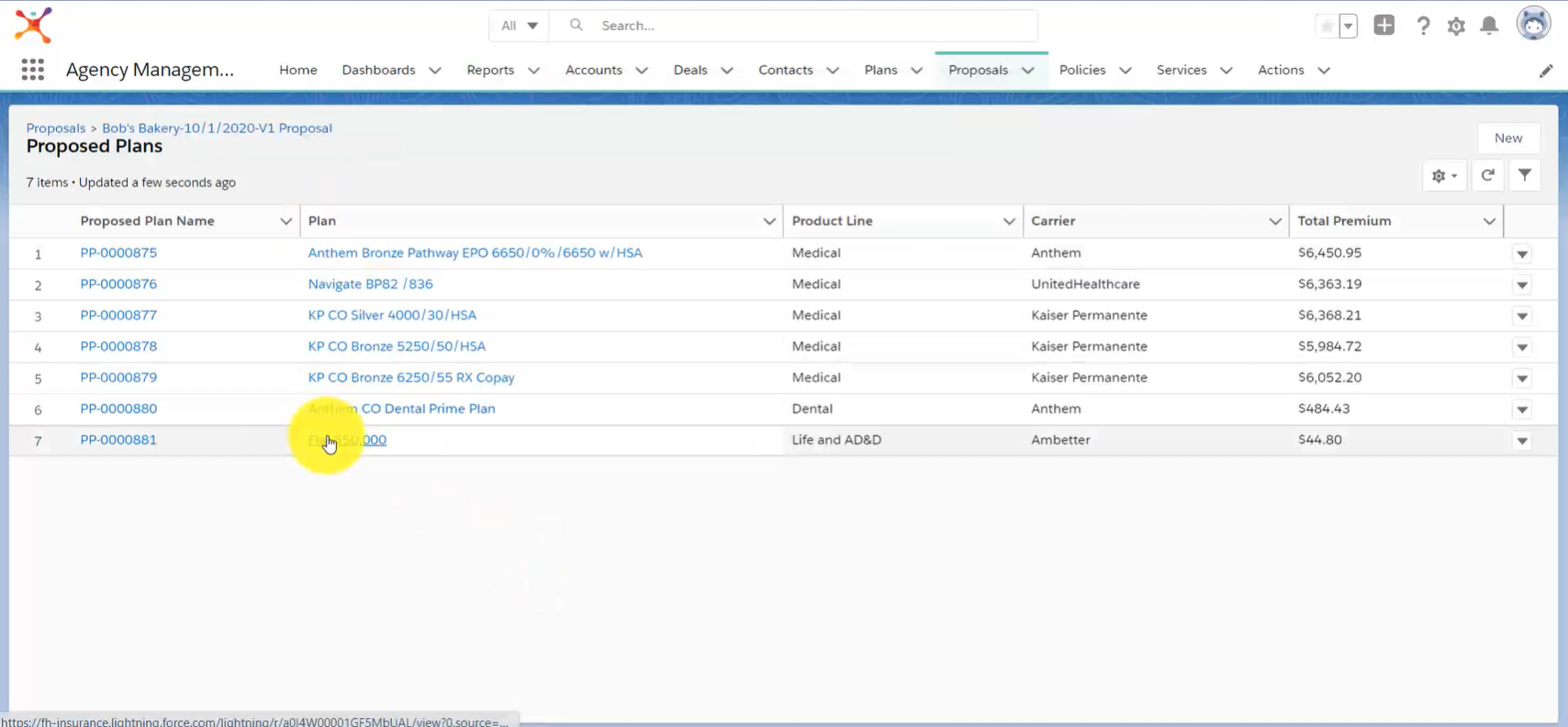1568x727 pixels.
Task: Open the All search scope dropdown
Action: coord(519,26)
